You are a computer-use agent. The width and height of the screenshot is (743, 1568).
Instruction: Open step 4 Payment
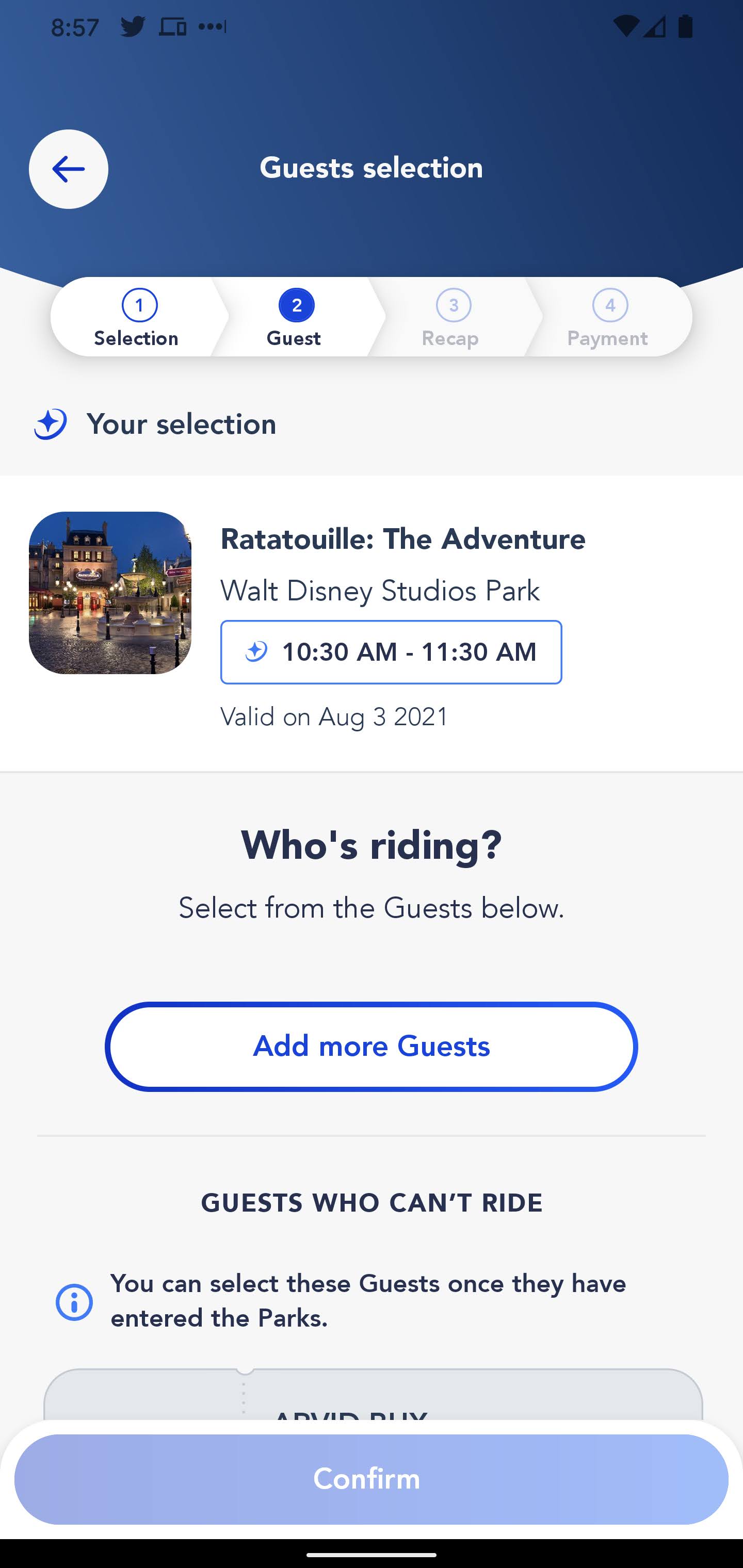point(608,318)
